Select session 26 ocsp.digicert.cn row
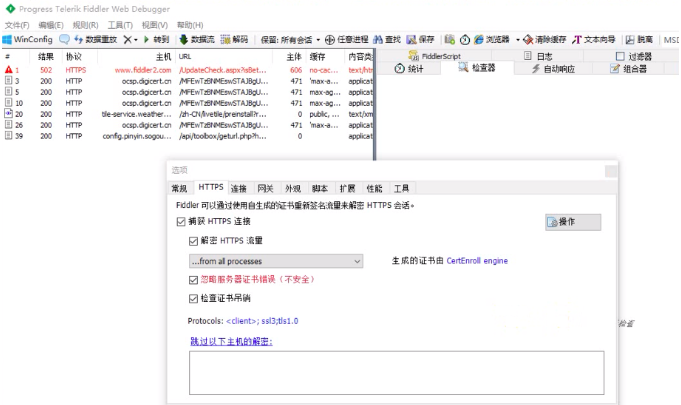Viewport: 681px width, 405px height. (x=188, y=125)
